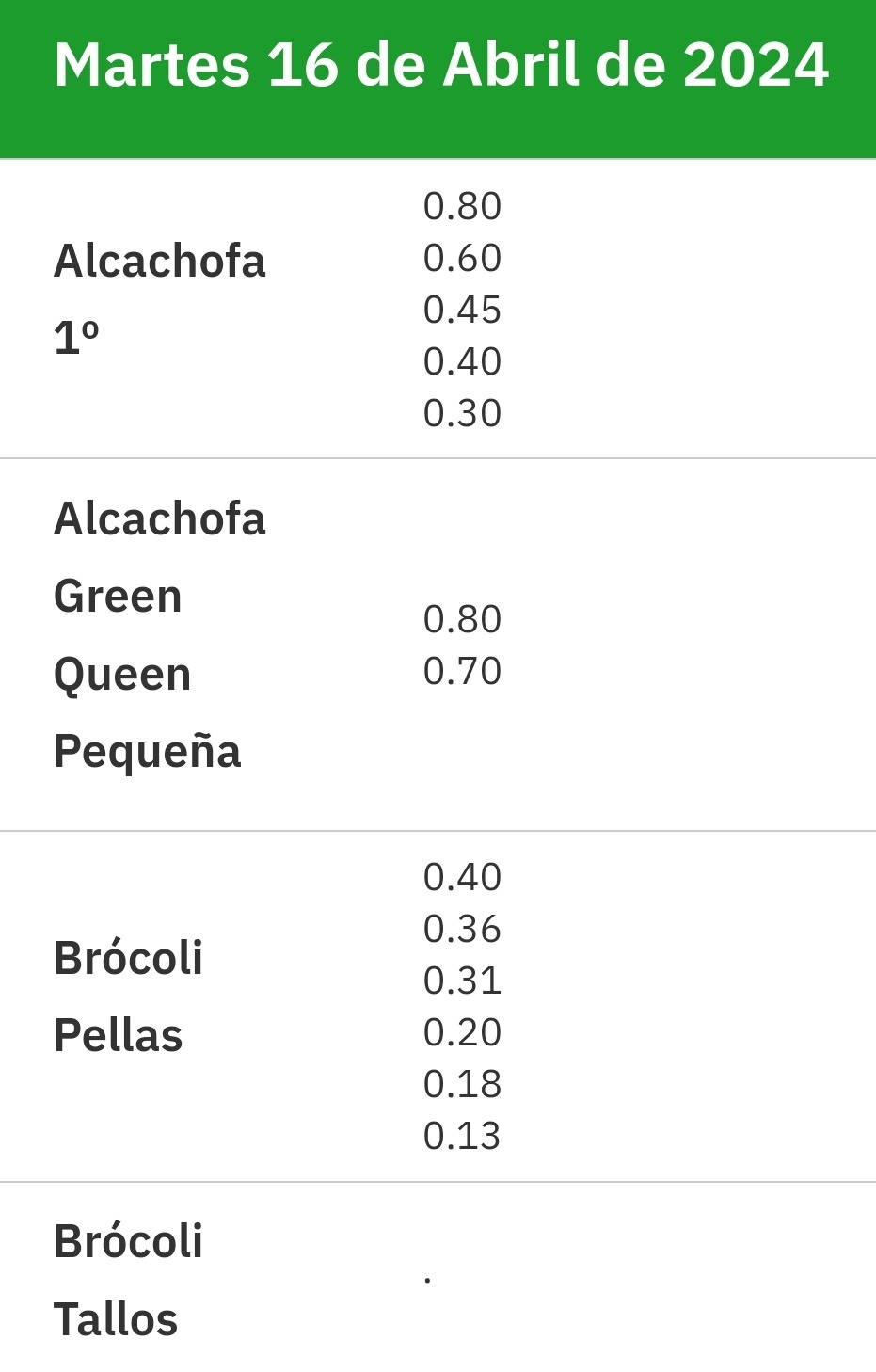Viewport: 876px width, 1372px height.
Task: Tap the Brócoli Pellas product label
Action: point(128,997)
